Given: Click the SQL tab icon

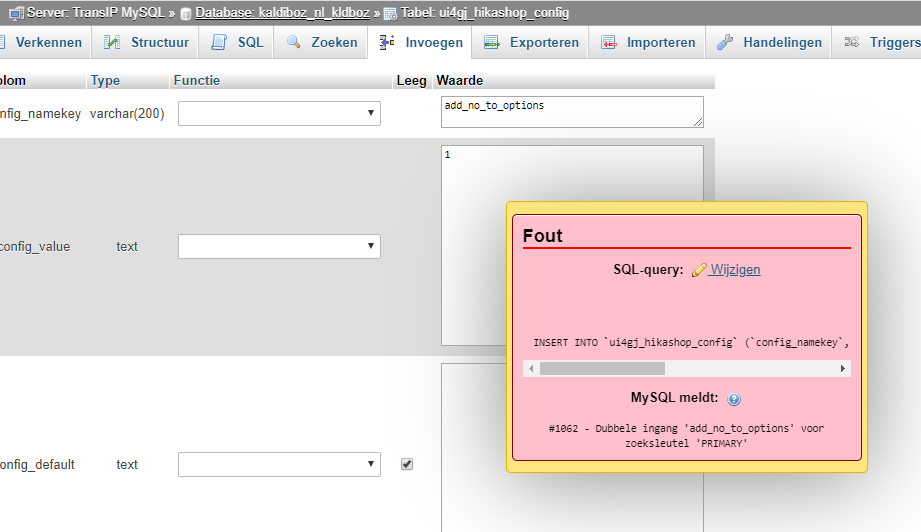Looking at the screenshot, I should 219,42.
